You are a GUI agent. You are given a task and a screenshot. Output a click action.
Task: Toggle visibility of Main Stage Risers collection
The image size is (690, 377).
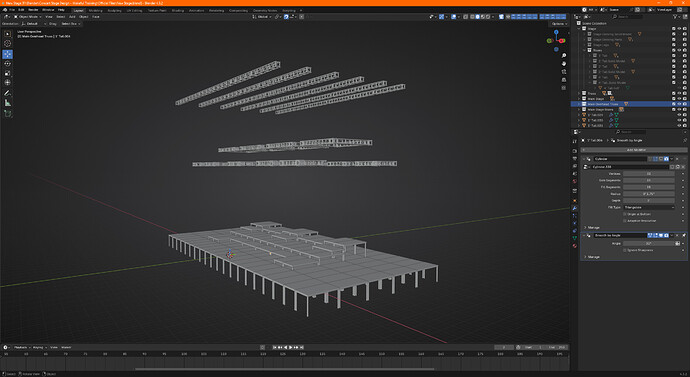pyautogui.click(x=679, y=109)
